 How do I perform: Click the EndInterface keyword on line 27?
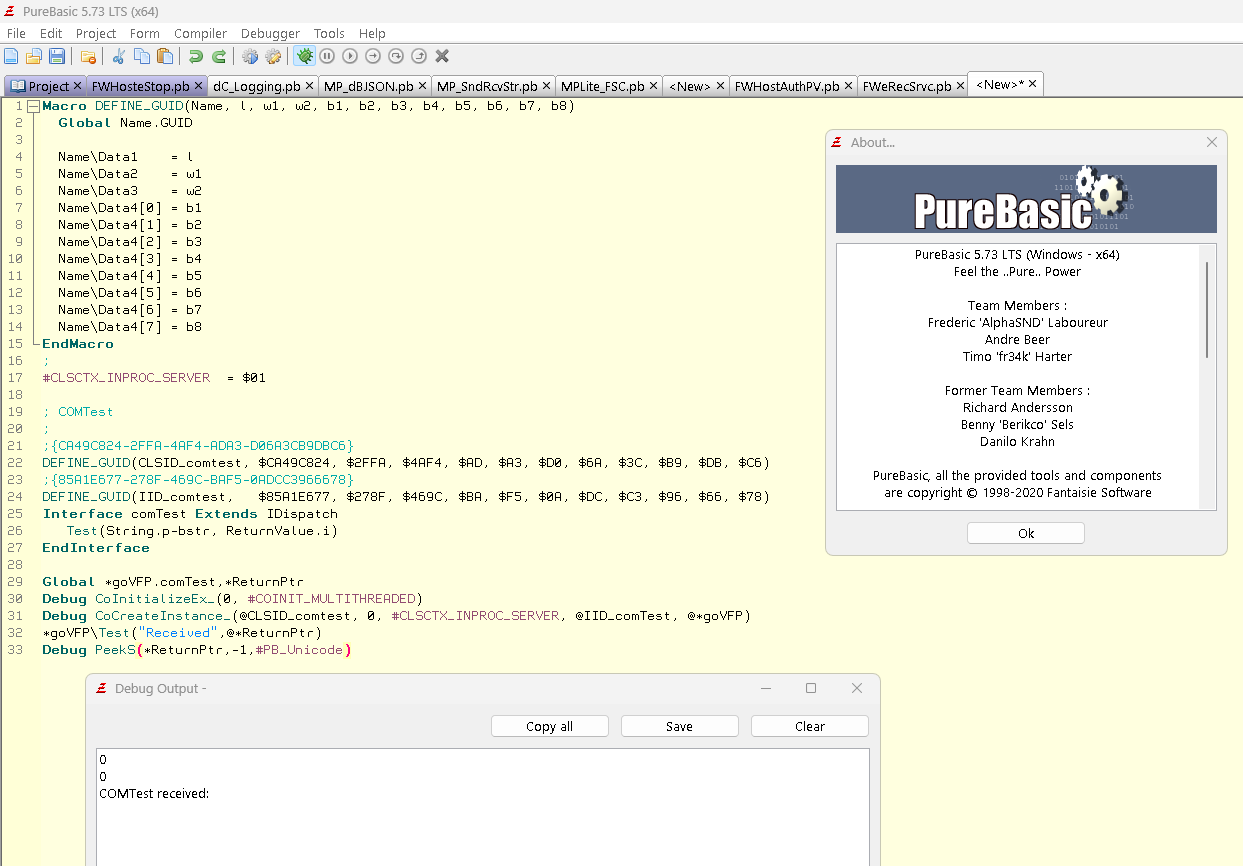tap(96, 547)
